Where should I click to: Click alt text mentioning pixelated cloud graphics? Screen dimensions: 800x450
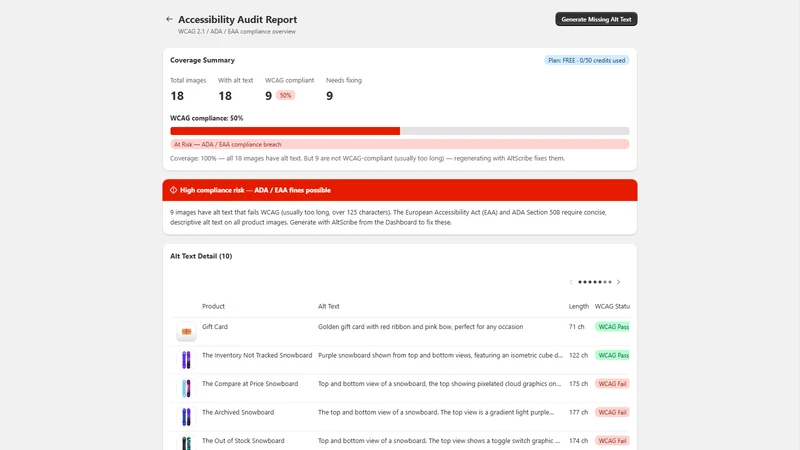click(439, 384)
